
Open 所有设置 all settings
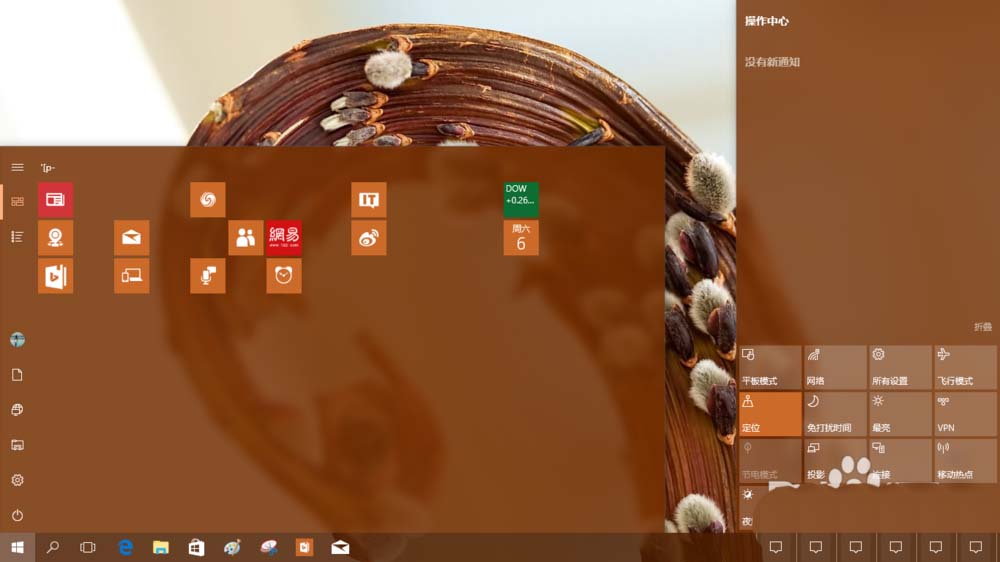pos(900,367)
